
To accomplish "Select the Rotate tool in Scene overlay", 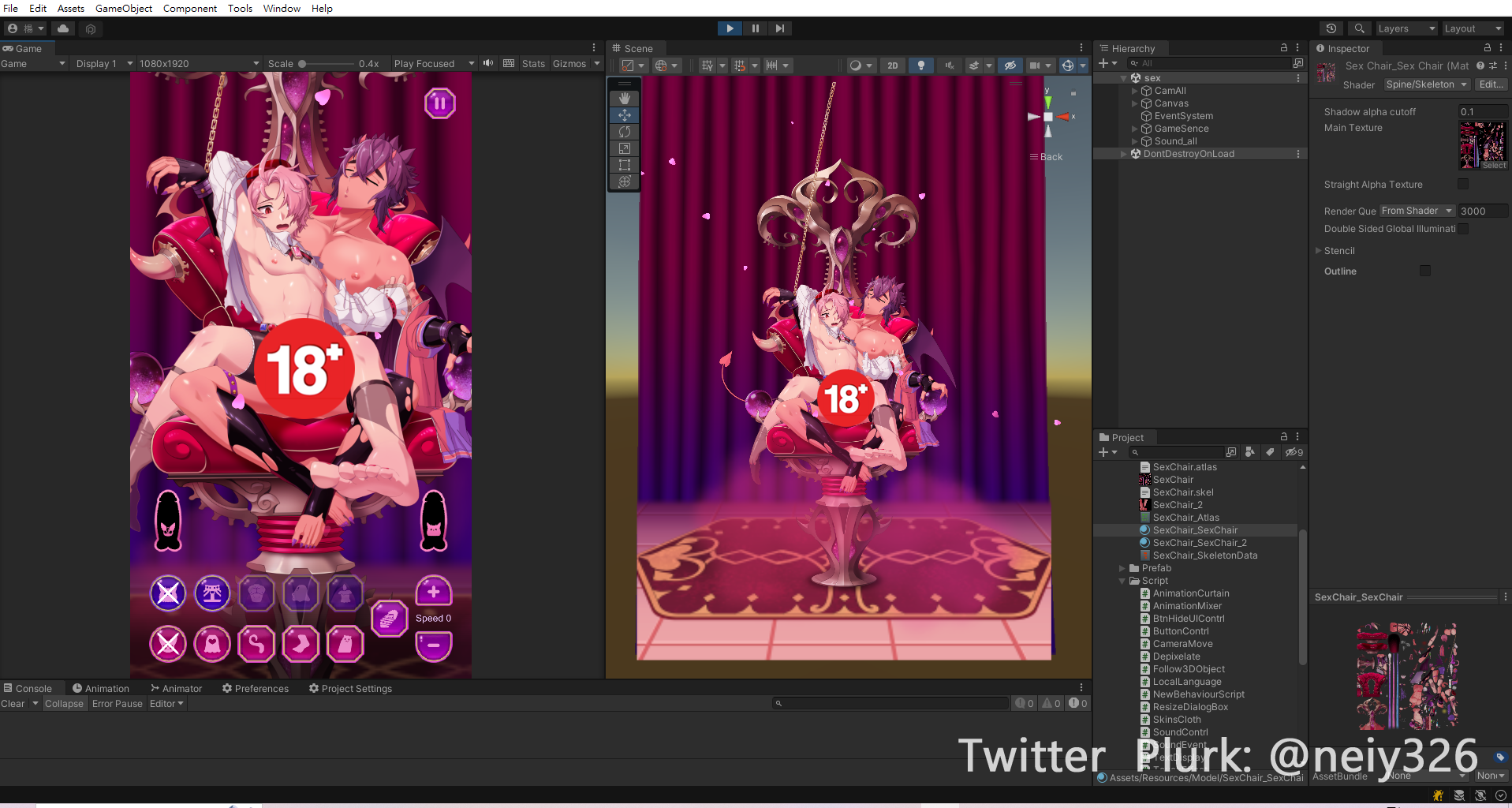I will coord(625,132).
